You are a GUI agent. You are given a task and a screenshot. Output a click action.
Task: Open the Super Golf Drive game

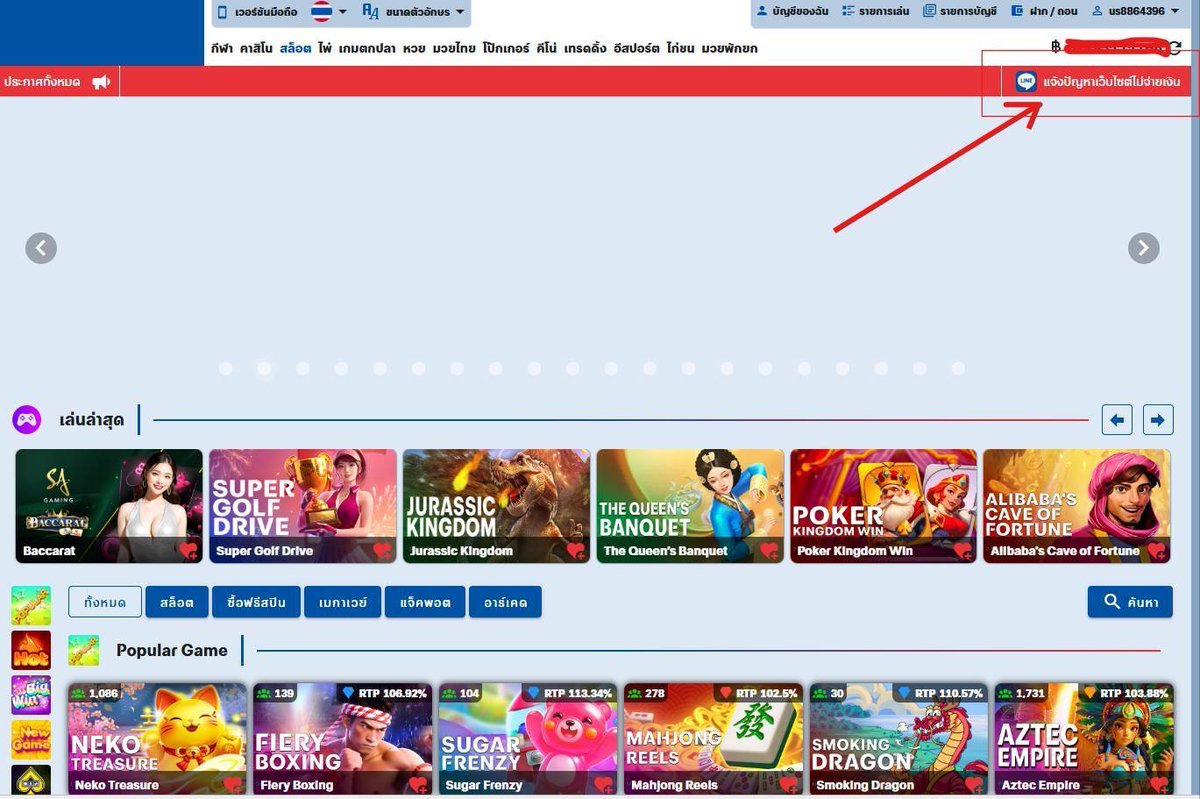coord(303,506)
